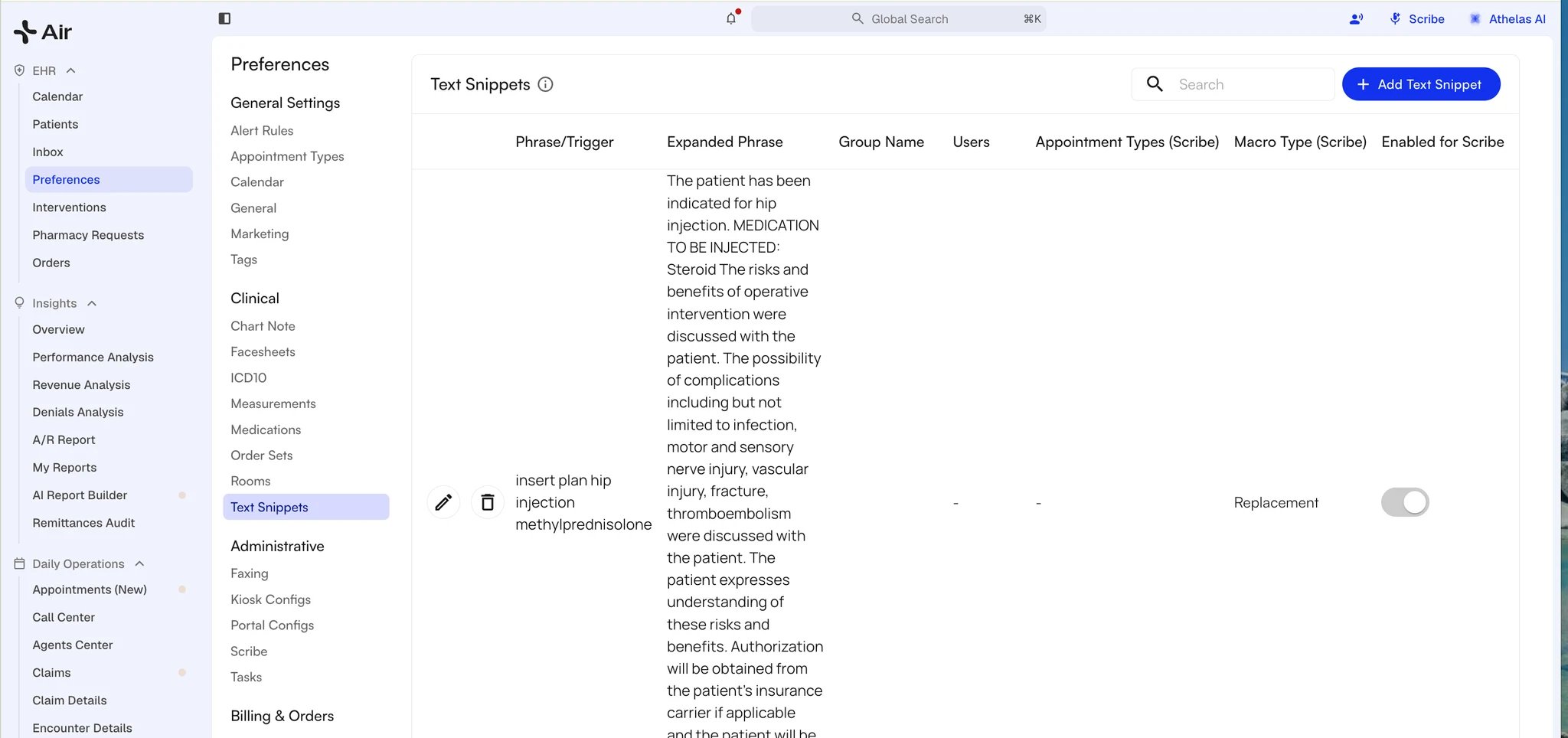Screen dimensions: 1568x738
Task: Click the Replacement macro type cell
Action: (x=1276, y=503)
